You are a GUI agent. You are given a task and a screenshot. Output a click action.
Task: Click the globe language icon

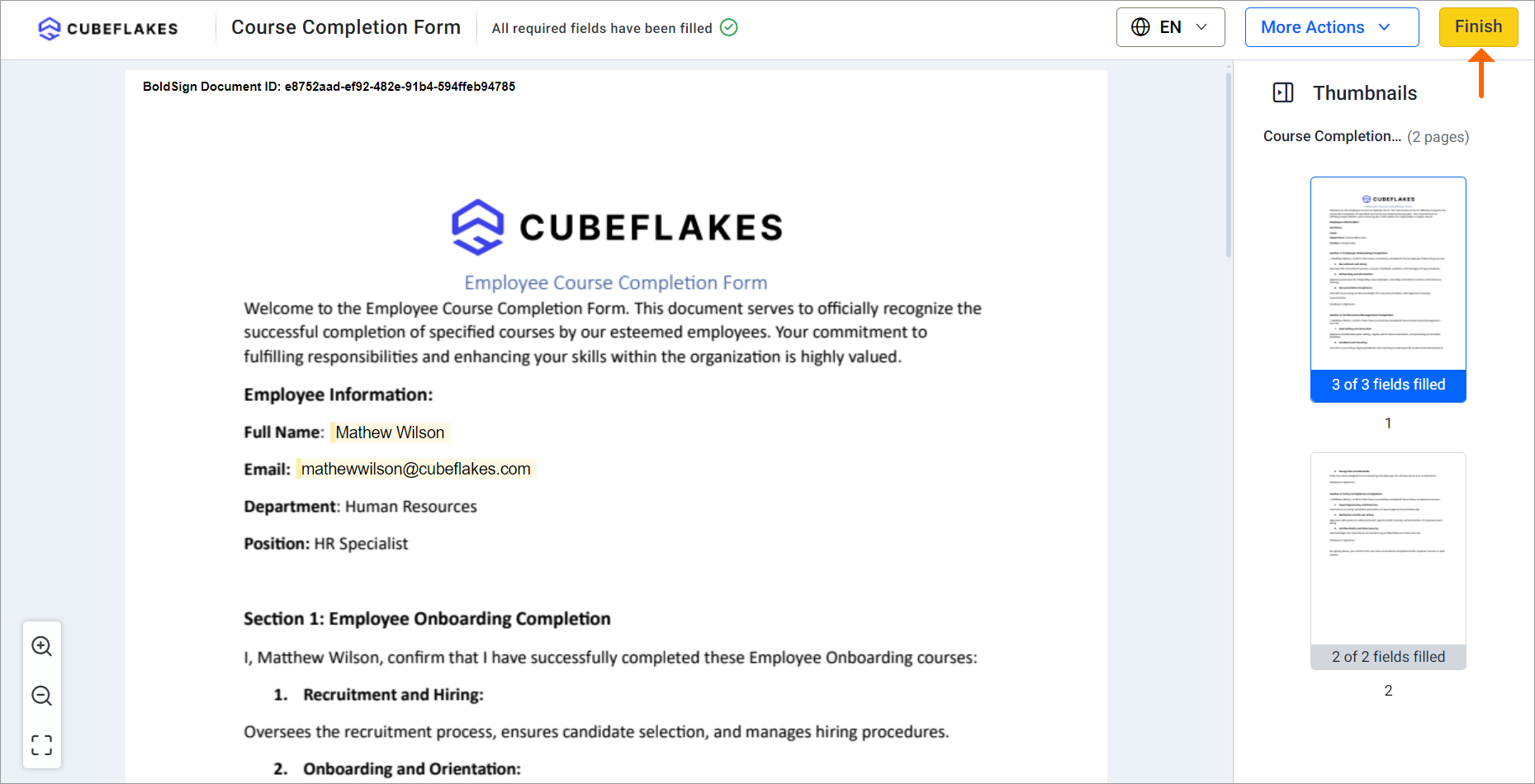[x=1140, y=27]
